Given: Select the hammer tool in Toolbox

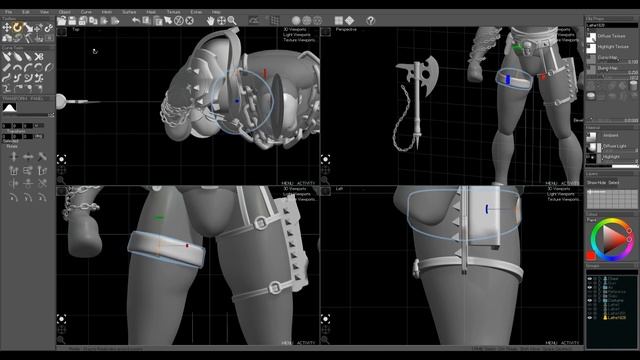Looking at the screenshot, I should coord(28,38).
